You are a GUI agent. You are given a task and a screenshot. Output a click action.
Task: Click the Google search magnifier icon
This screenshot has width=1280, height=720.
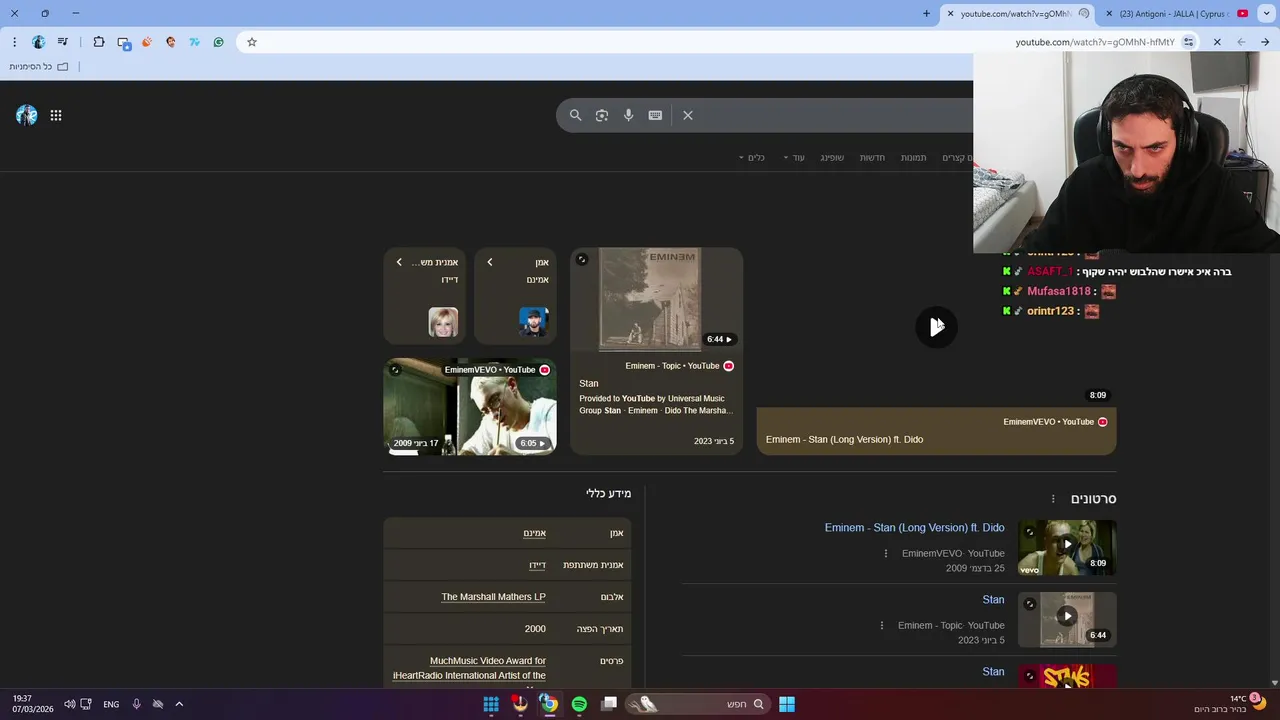[x=575, y=115]
